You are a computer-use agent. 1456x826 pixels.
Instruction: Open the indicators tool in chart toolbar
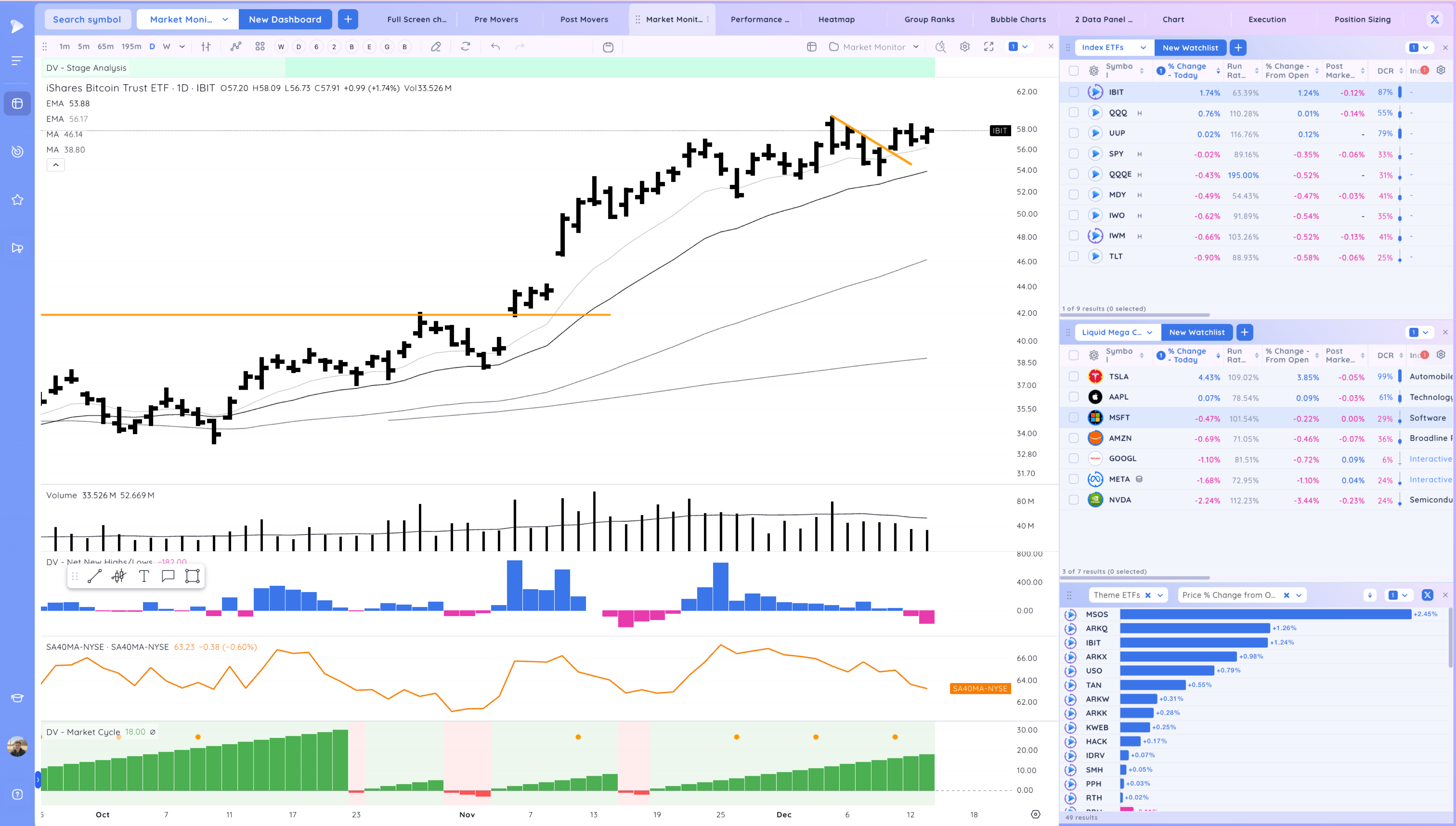(236, 47)
